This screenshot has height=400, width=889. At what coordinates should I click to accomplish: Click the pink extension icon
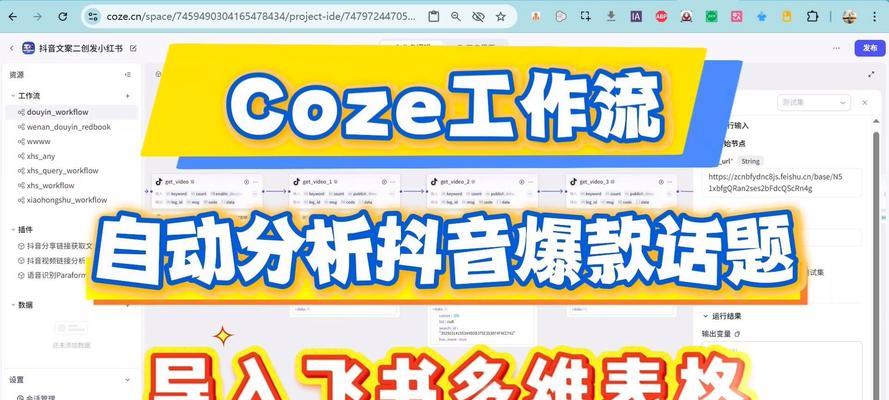[736, 16]
